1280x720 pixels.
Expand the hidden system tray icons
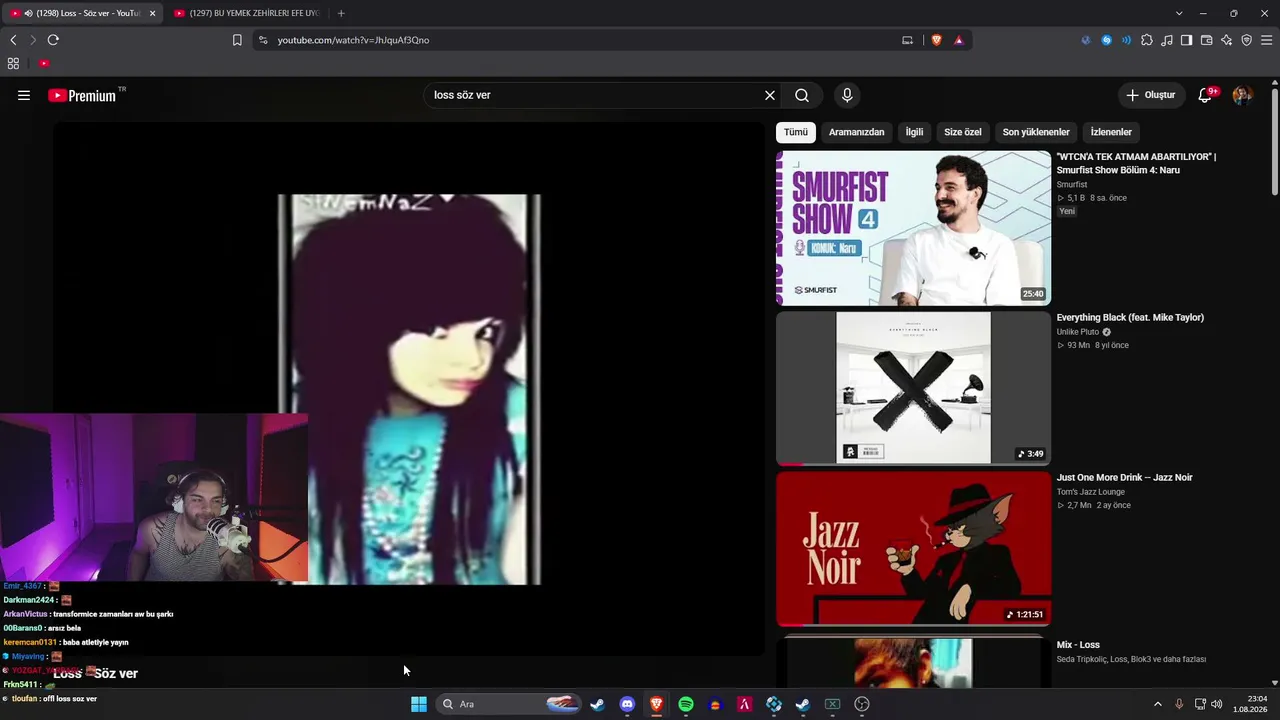(1158, 704)
